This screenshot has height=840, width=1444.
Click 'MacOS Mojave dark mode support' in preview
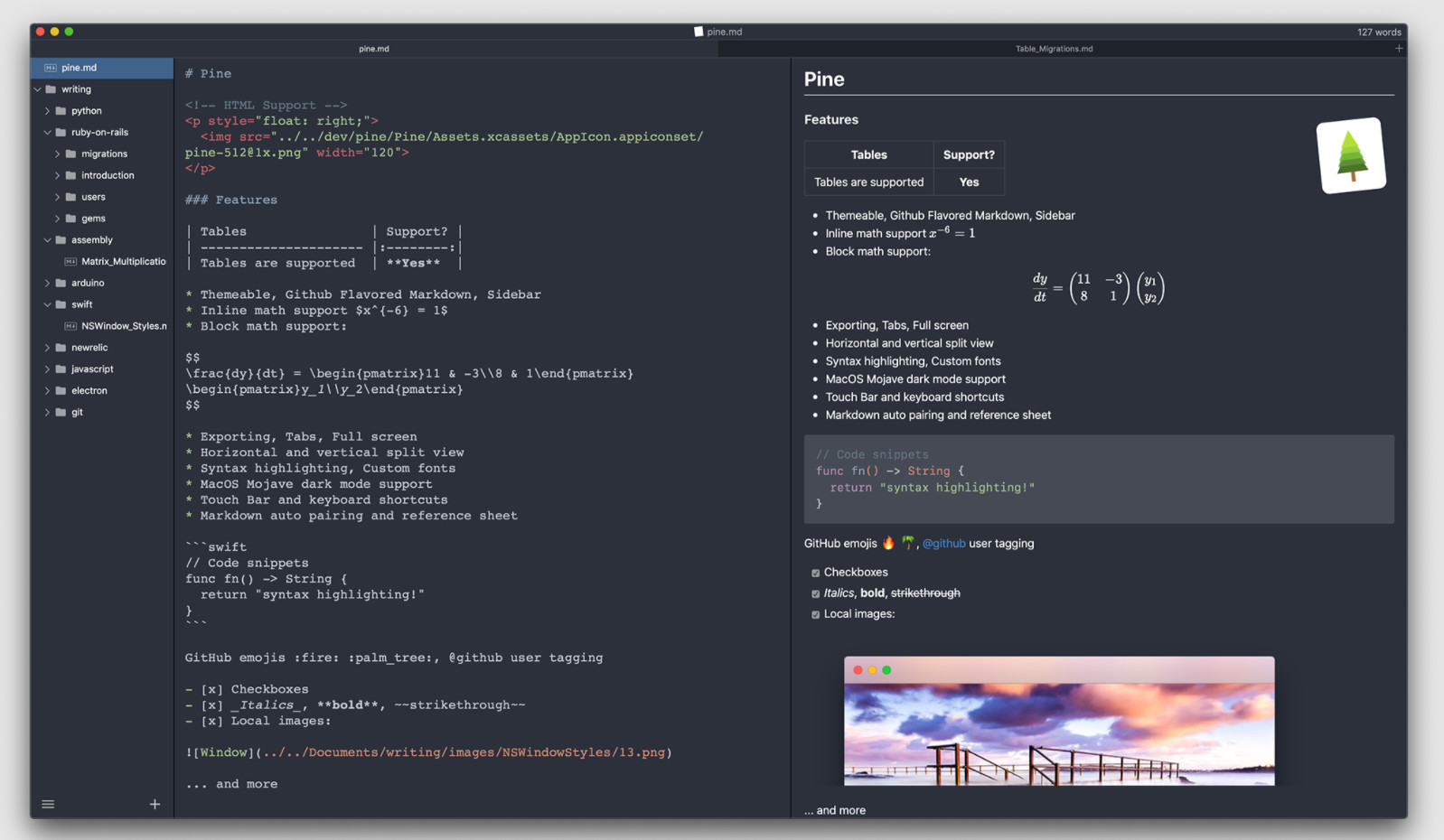click(x=915, y=379)
